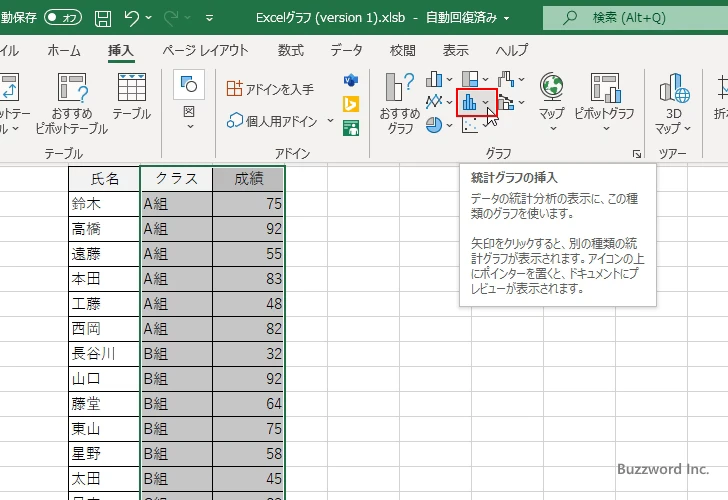This screenshot has width=728, height=500.
Task: Click the Save disk icon
Action: tap(103, 18)
